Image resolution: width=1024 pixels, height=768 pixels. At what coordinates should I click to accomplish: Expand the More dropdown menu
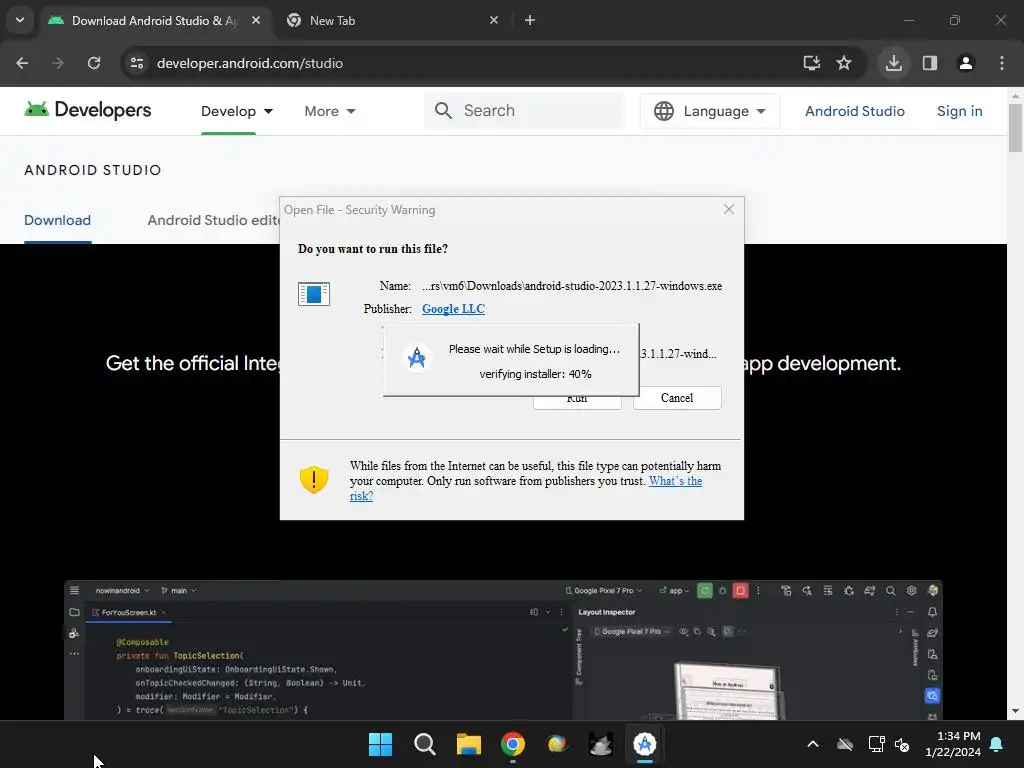point(330,111)
